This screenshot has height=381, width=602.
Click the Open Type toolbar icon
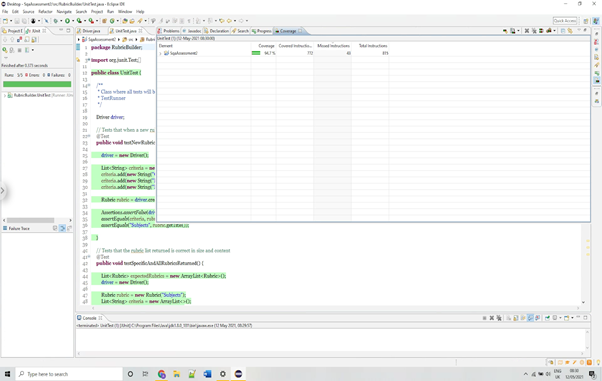pos(125,21)
